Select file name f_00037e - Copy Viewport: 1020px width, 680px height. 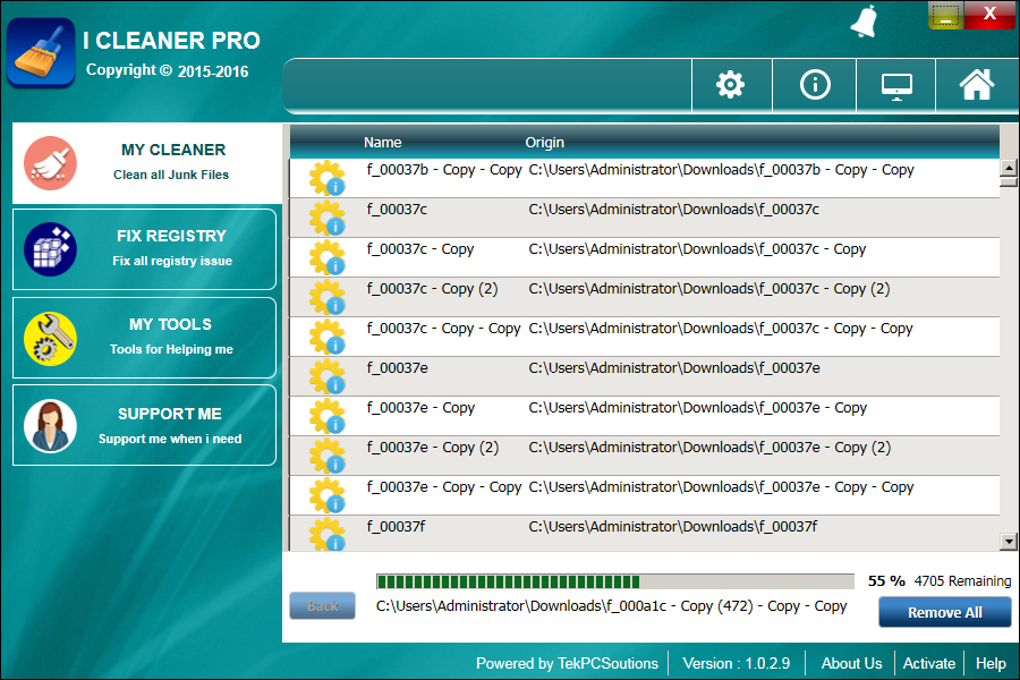421,408
